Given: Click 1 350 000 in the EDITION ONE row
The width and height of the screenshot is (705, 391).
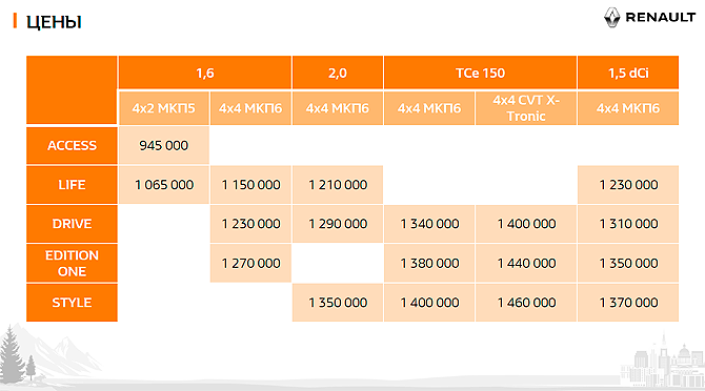Looking at the screenshot, I should 628,263.
